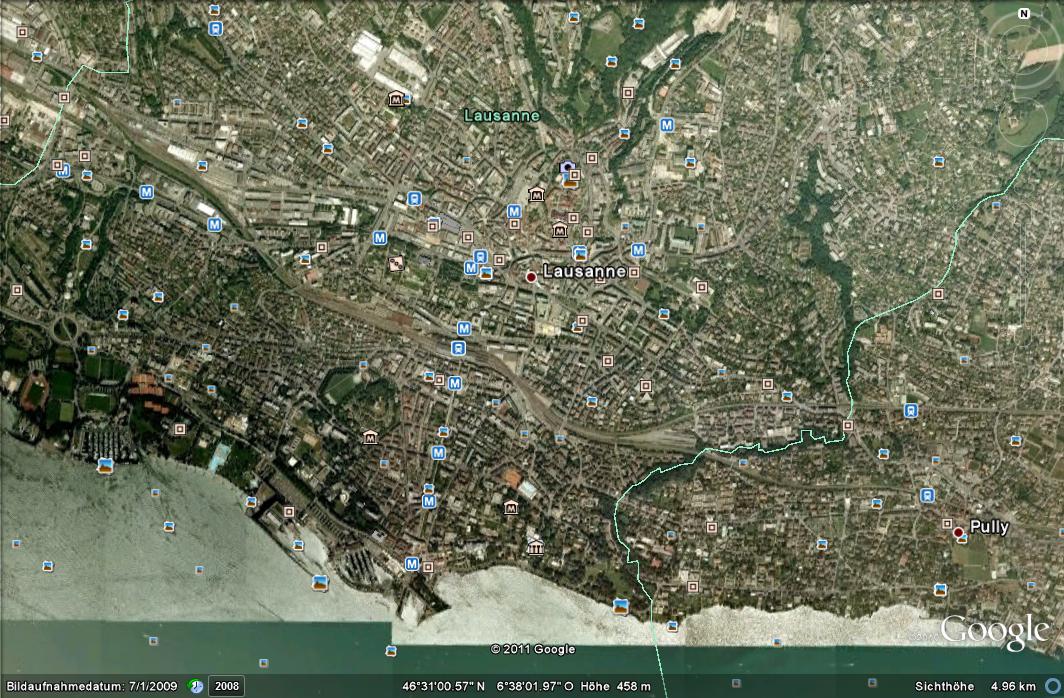Select the train icon at Lausanne main station
The height and width of the screenshot is (698, 1064).
[x=458, y=348]
